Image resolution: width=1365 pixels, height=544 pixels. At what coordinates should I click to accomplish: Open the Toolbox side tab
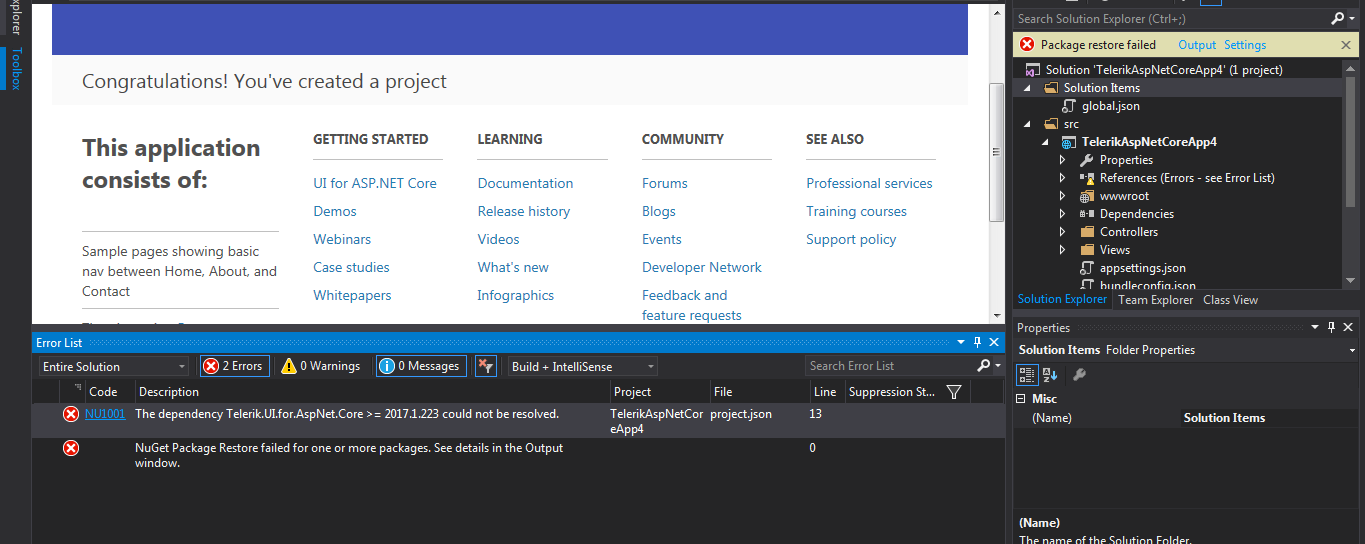16,68
